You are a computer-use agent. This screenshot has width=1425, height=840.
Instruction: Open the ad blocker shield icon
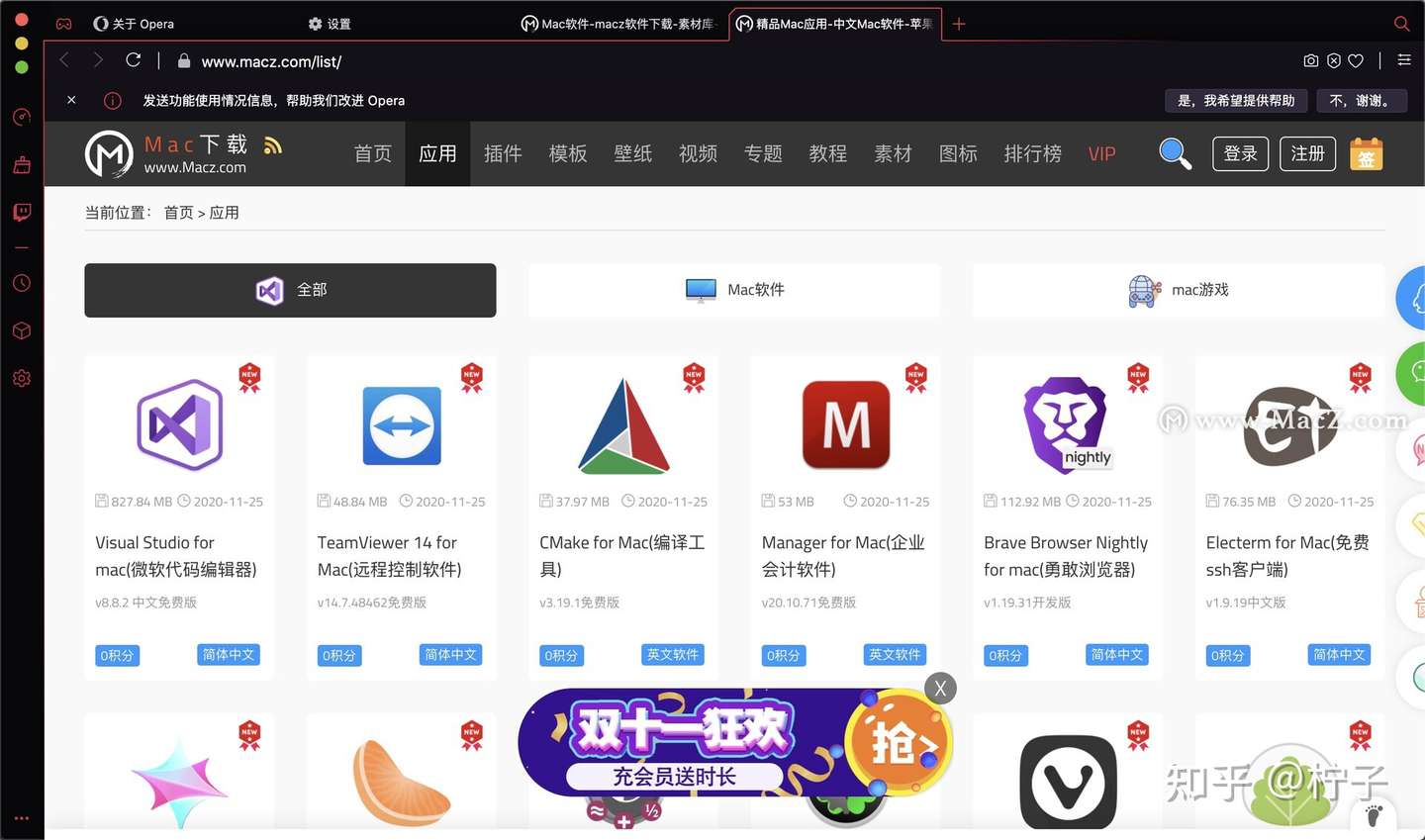tap(1334, 60)
